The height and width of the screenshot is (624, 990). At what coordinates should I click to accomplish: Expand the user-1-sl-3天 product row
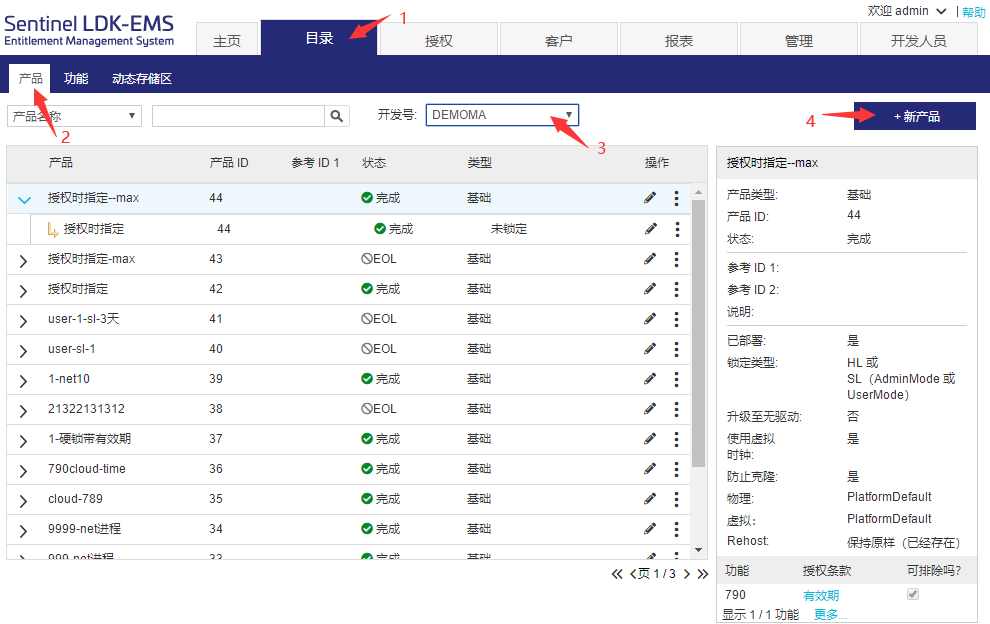(x=25, y=320)
